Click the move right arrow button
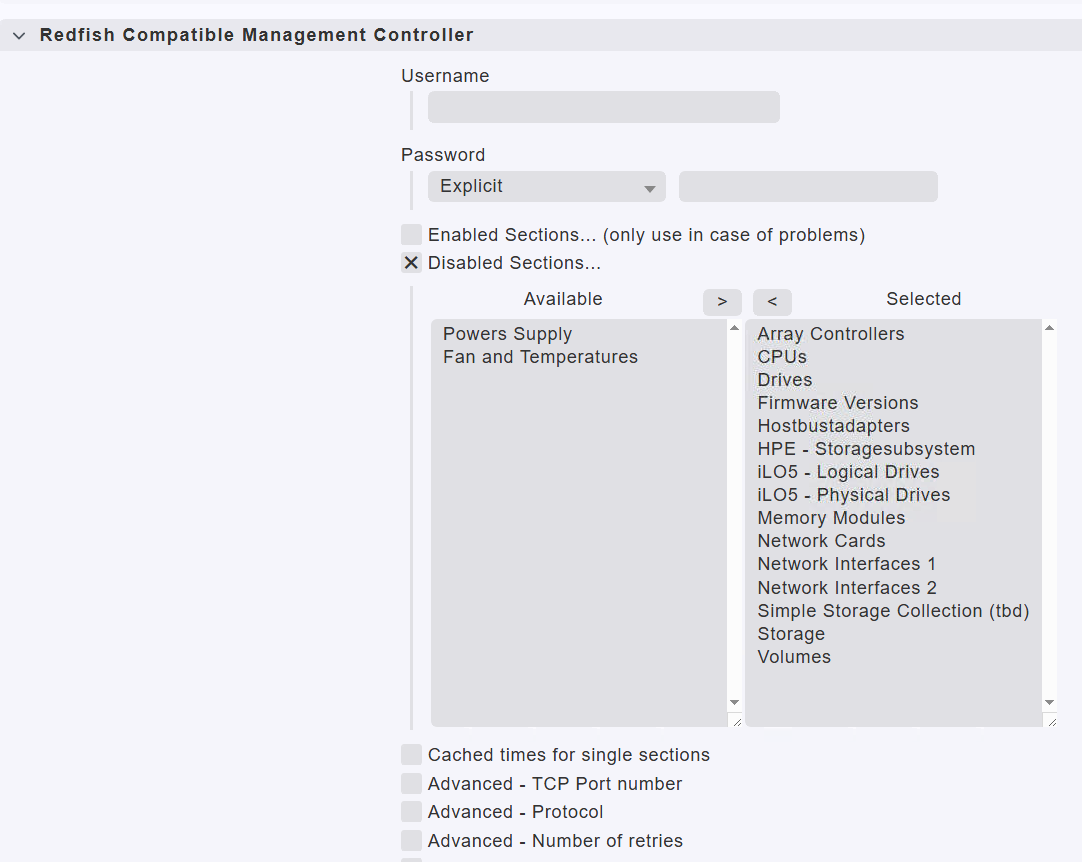This screenshot has width=1082, height=862. coord(722,302)
